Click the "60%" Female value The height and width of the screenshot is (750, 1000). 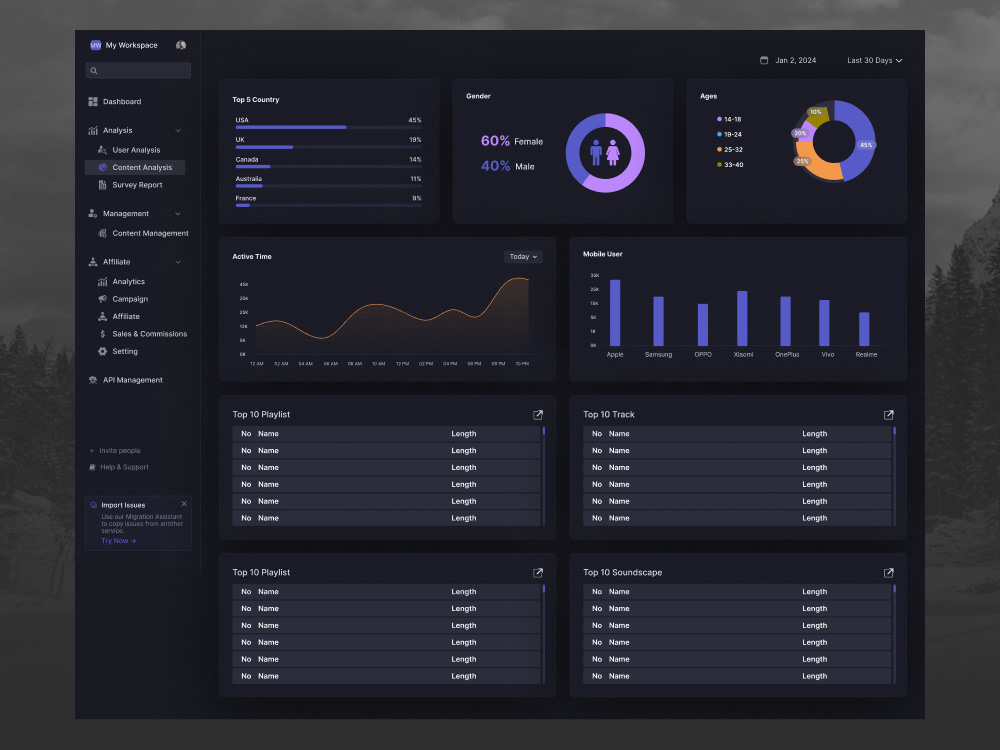[495, 140]
